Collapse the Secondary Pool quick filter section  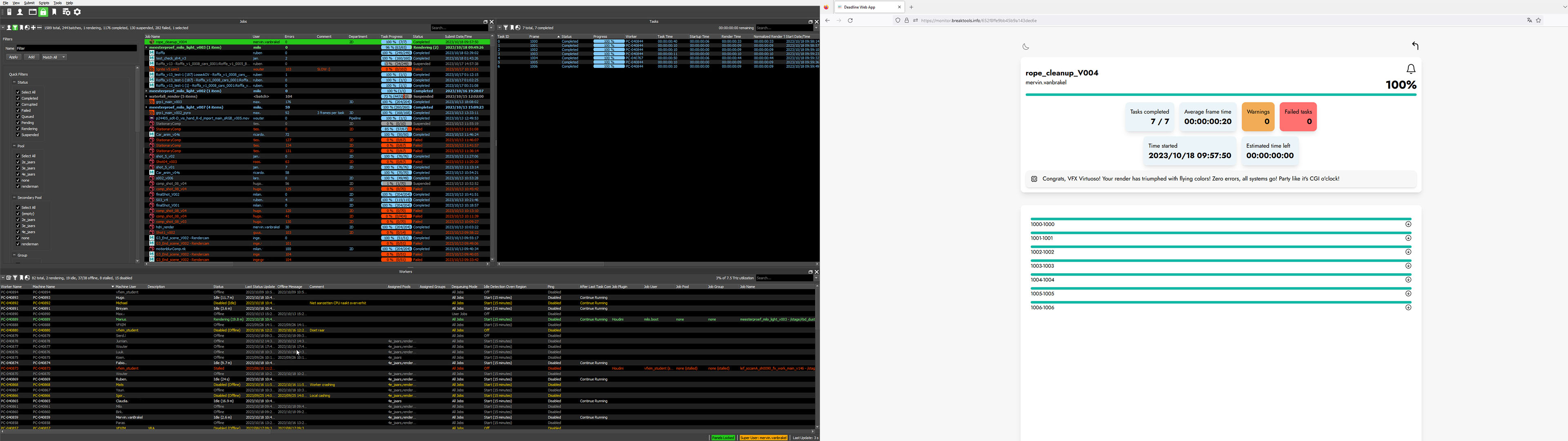[x=14, y=197]
